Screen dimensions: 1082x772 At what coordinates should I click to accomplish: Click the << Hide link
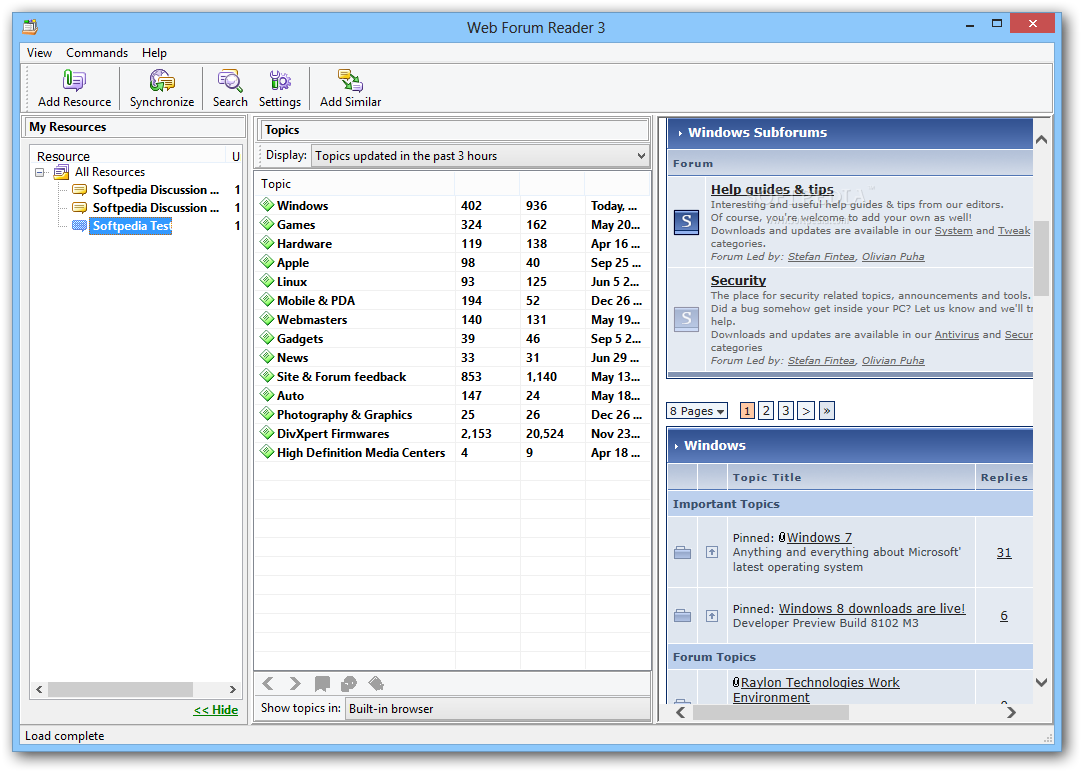coord(216,710)
